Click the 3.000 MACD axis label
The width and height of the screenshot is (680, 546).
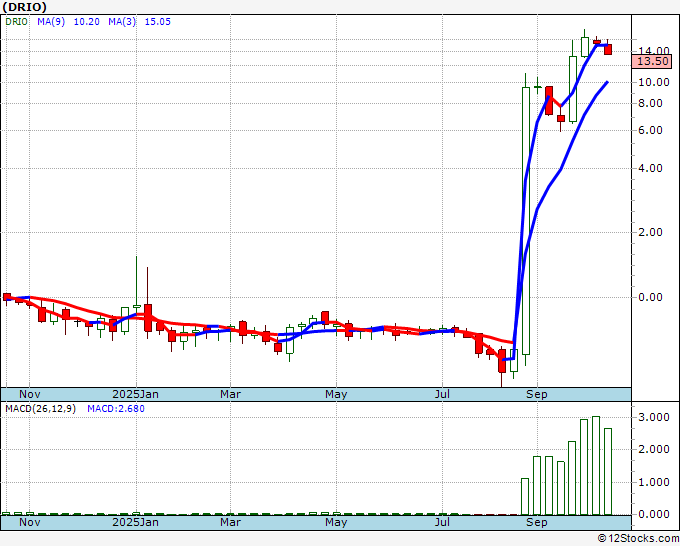(654, 417)
